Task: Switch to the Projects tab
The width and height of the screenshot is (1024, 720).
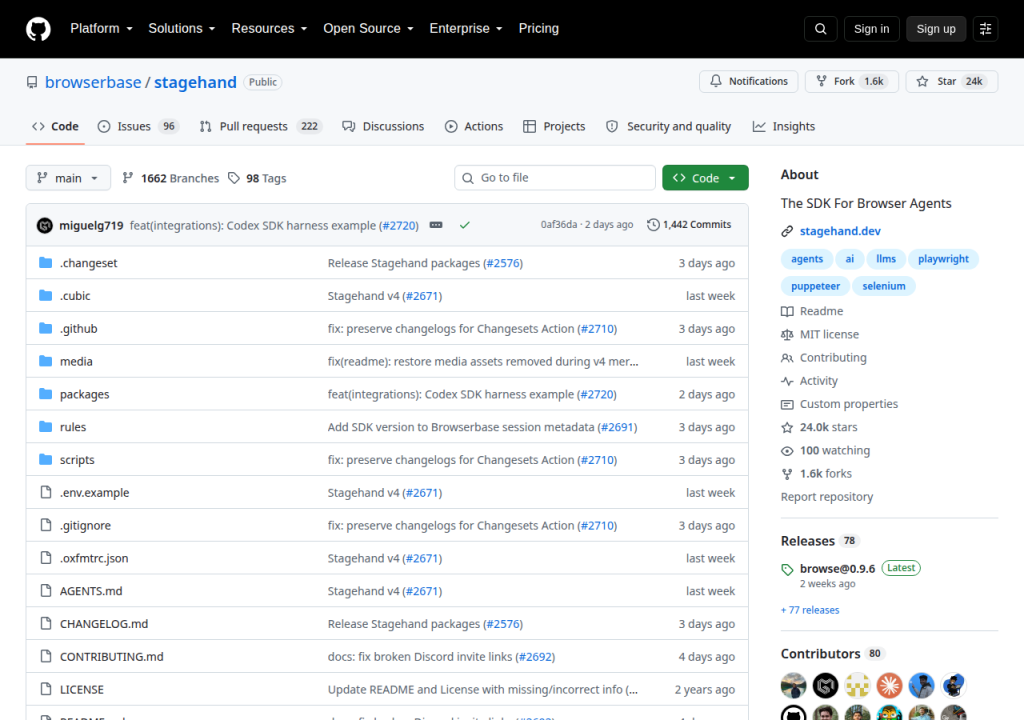Action: coord(554,126)
